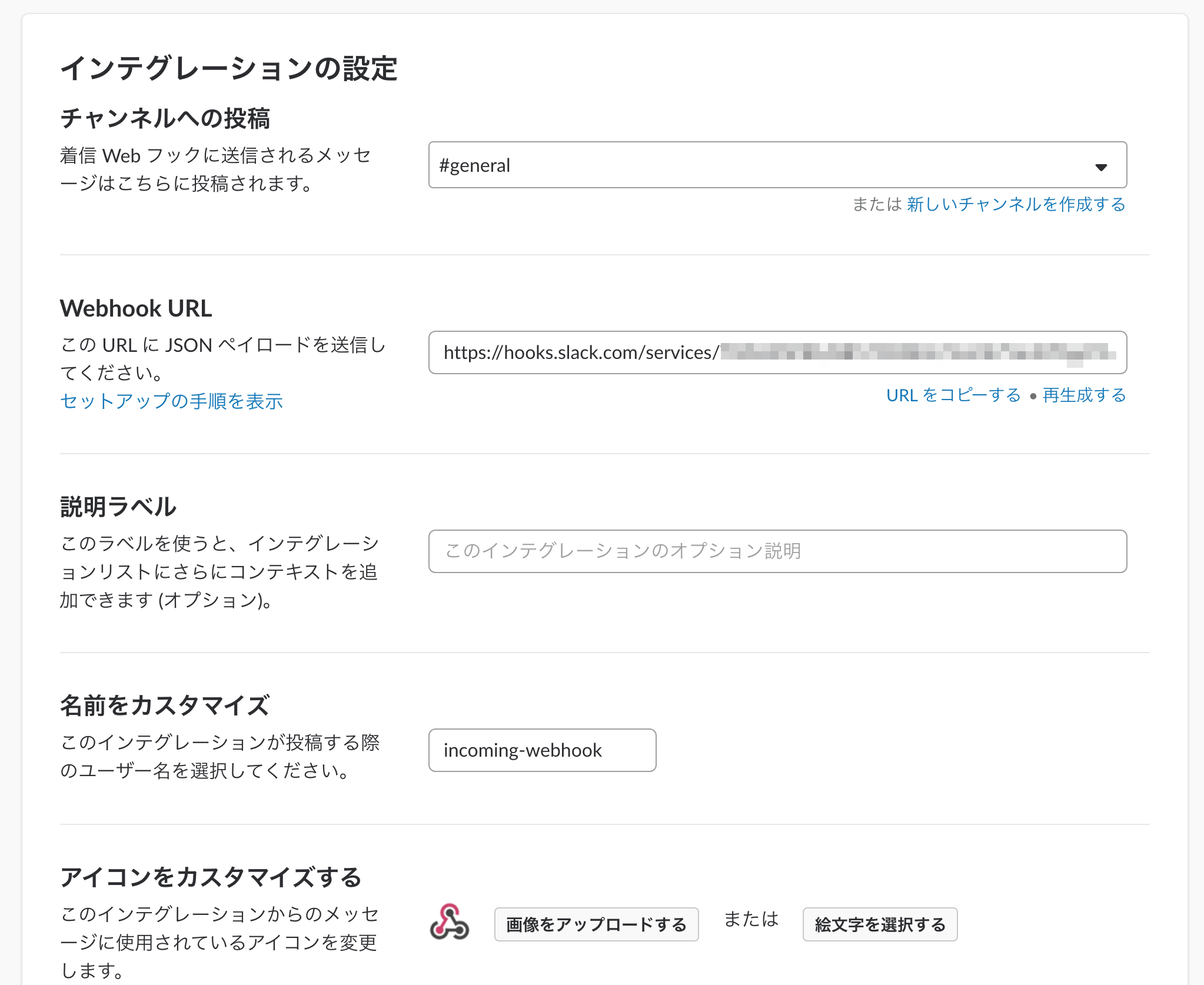The width and height of the screenshot is (1204, 985).
Task: Click the Webhook URL section heading
Action: 136,308
